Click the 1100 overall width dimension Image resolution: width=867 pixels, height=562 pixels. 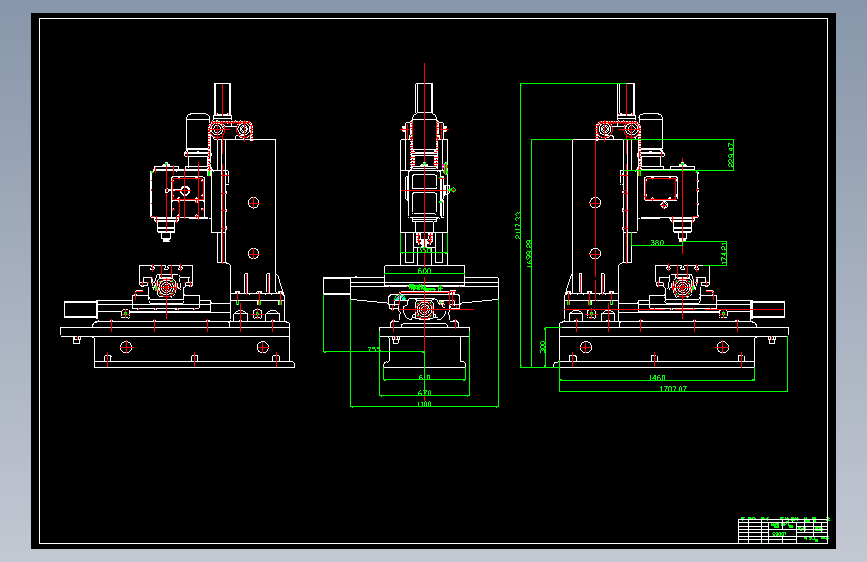[424, 404]
